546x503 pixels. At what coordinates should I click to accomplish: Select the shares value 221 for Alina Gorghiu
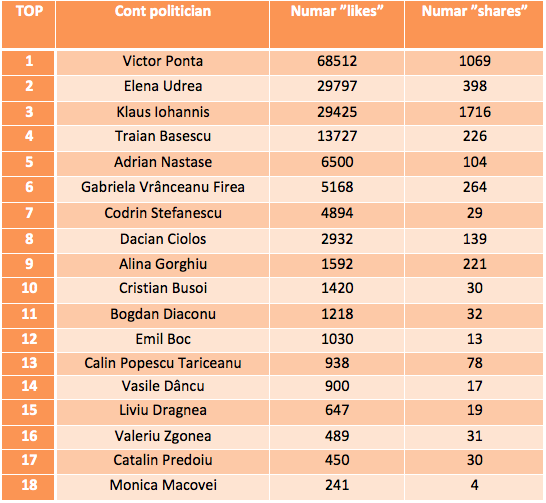[x=474, y=265]
